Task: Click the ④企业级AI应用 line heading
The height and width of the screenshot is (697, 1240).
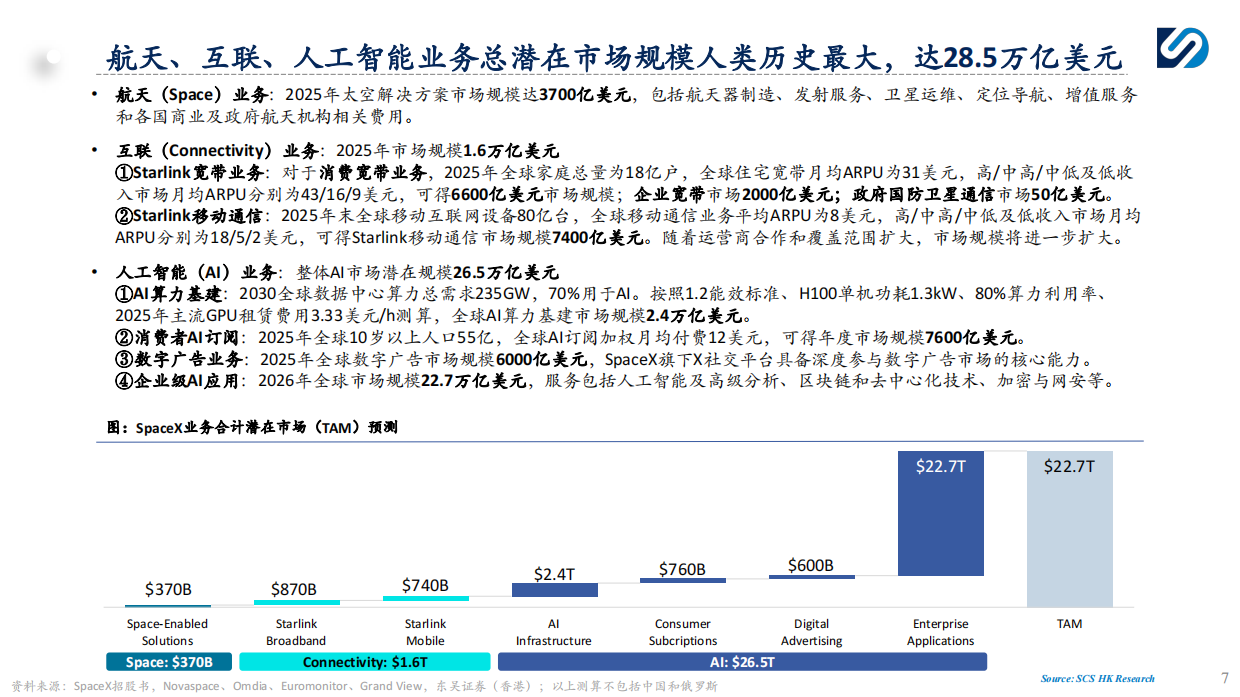Action: coord(179,382)
